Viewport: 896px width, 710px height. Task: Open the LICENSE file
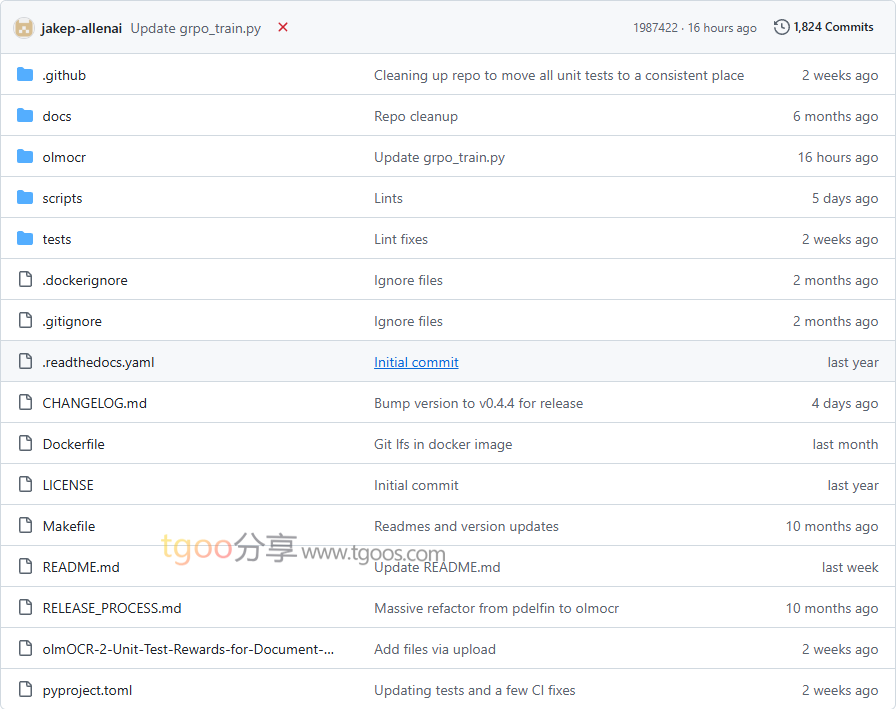click(x=68, y=485)
